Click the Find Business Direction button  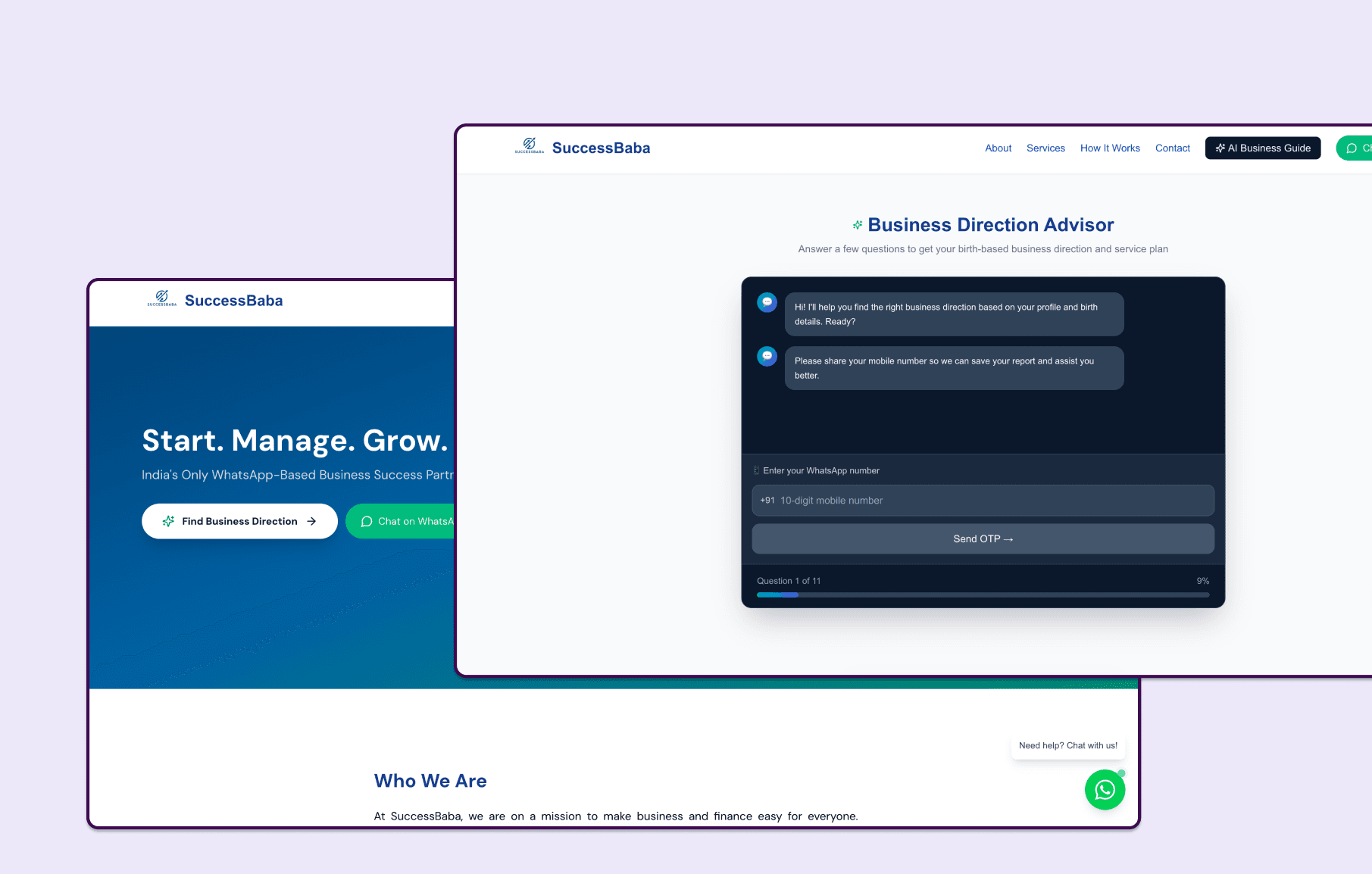click(x=239, y=521)
